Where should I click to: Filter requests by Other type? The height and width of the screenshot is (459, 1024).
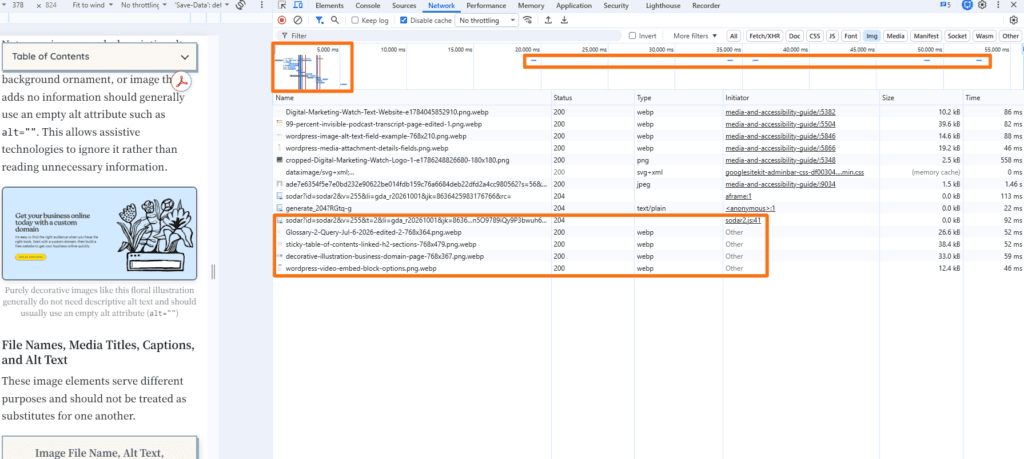1010,36
